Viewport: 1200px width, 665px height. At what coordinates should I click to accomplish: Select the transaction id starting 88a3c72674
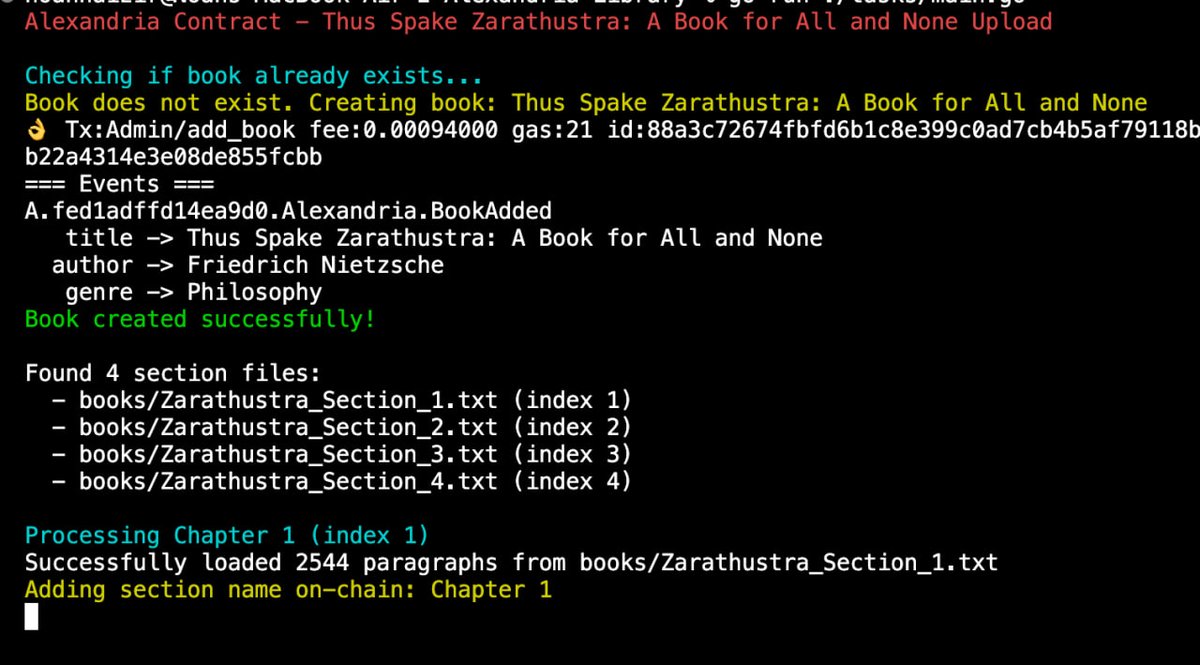pos(903,130)
